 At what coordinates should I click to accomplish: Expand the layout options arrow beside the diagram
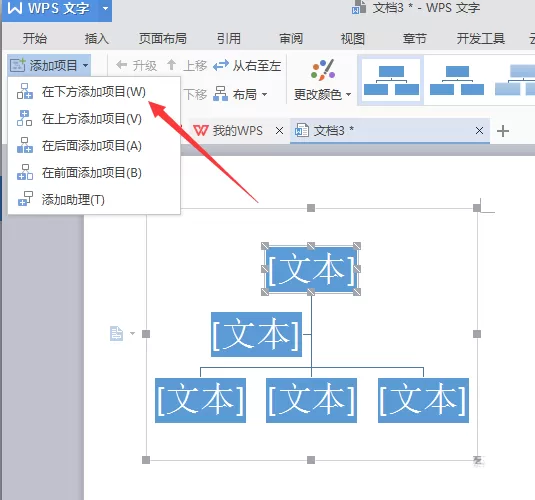(x=132, y=333)
